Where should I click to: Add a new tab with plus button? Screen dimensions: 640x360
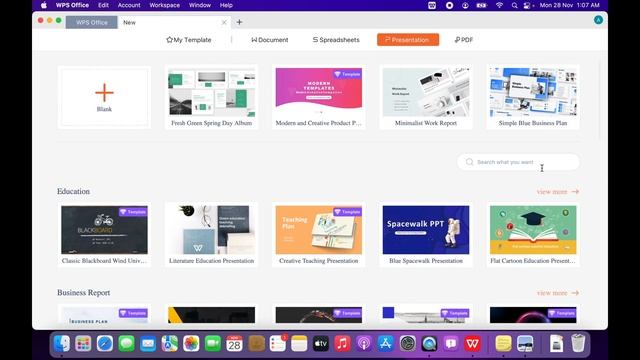[239, 22]
